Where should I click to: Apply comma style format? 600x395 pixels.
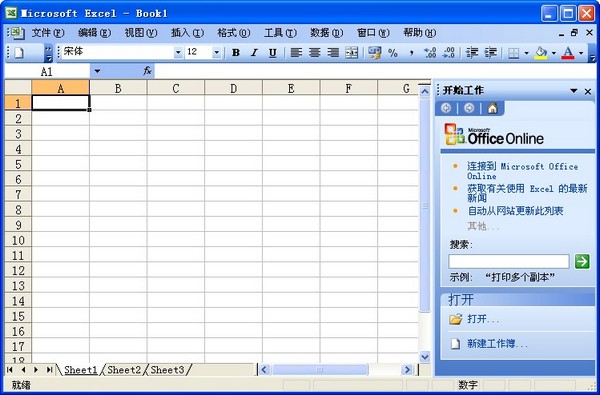(x=411, y=53)
